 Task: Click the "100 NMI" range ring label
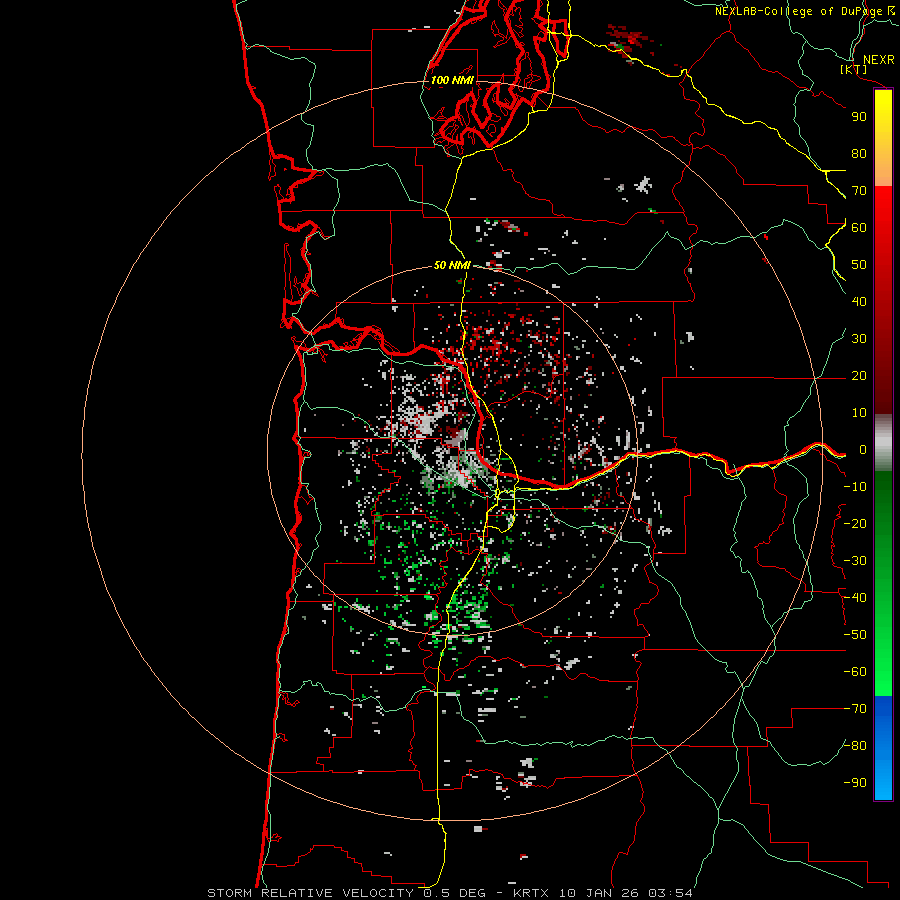(452, 80)
